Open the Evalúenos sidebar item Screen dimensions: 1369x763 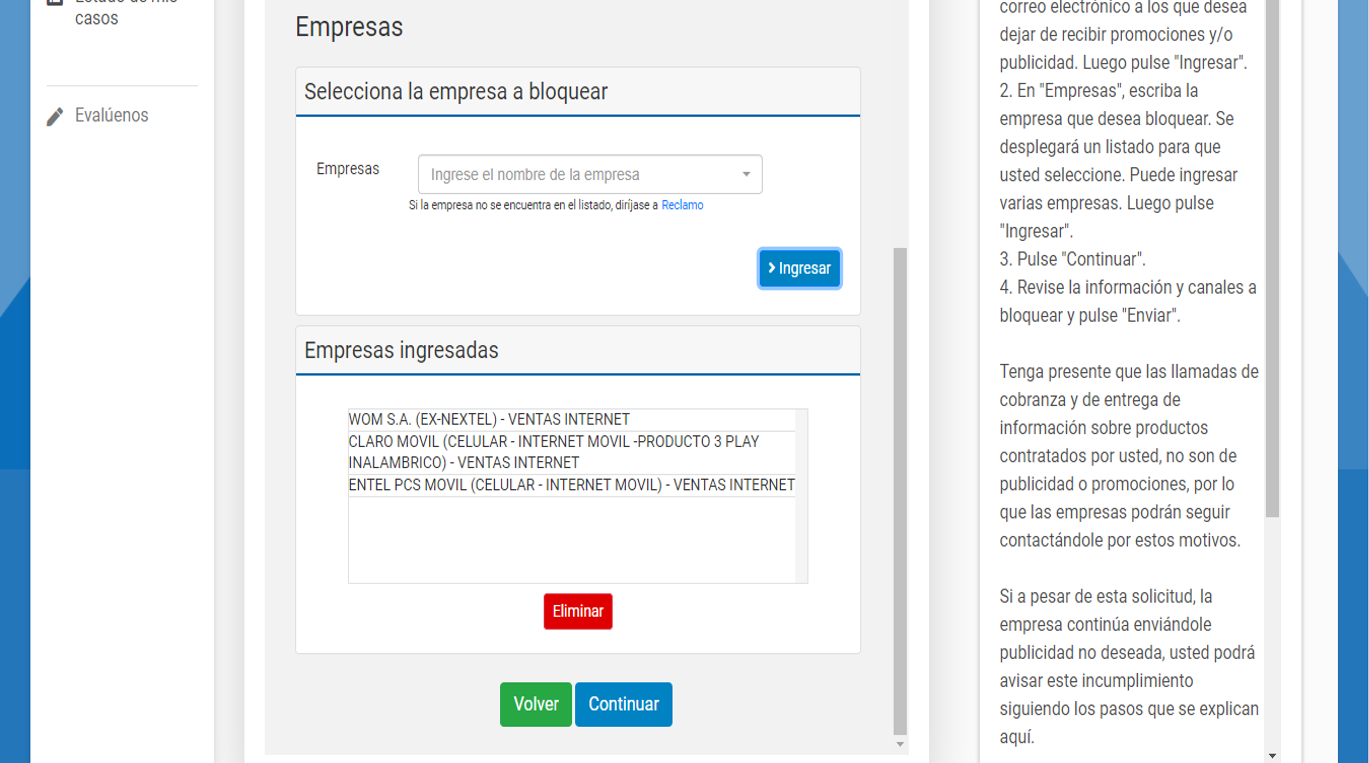click(x=111, y=116)
